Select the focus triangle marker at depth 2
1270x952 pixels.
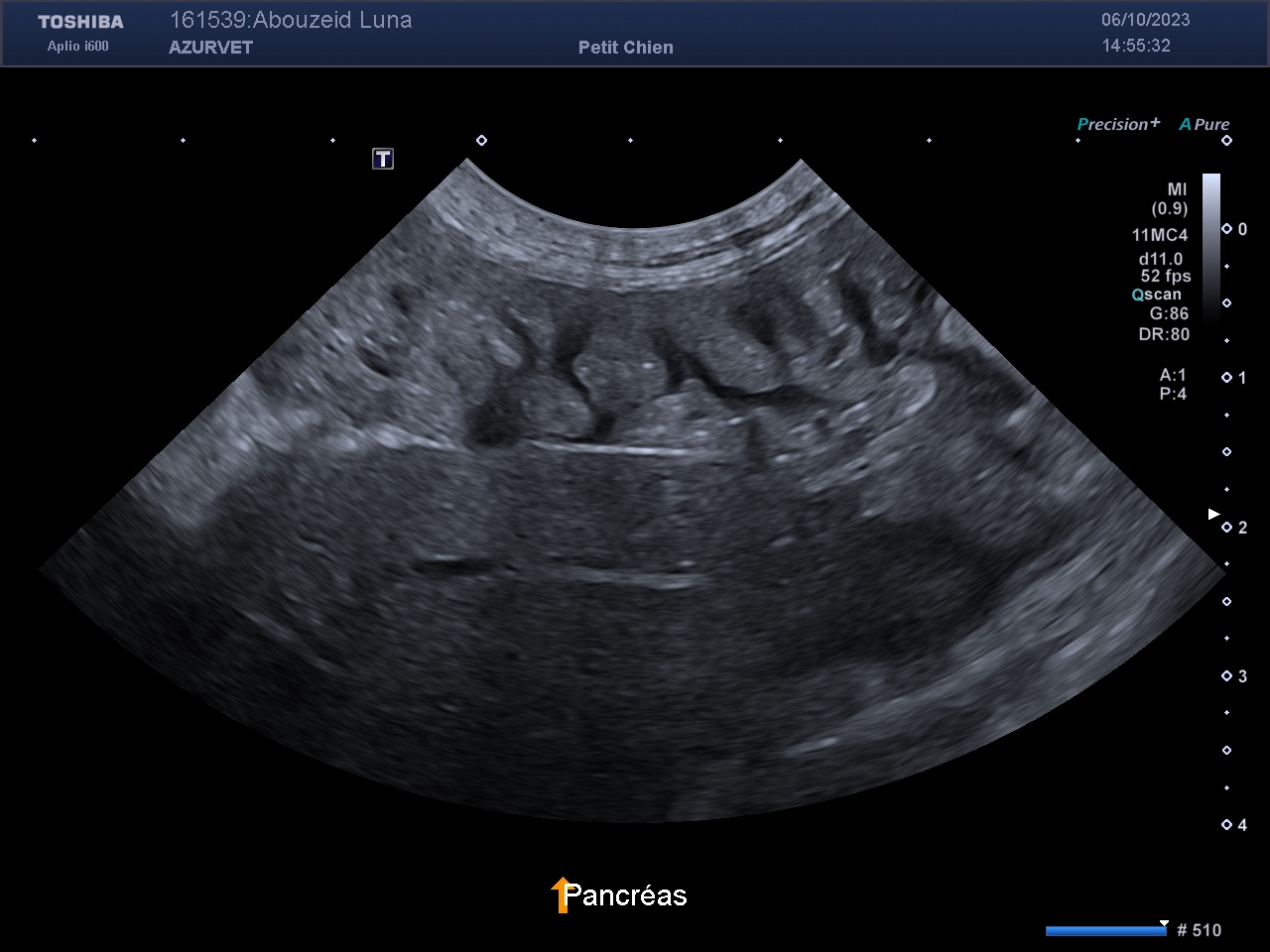1212,514
